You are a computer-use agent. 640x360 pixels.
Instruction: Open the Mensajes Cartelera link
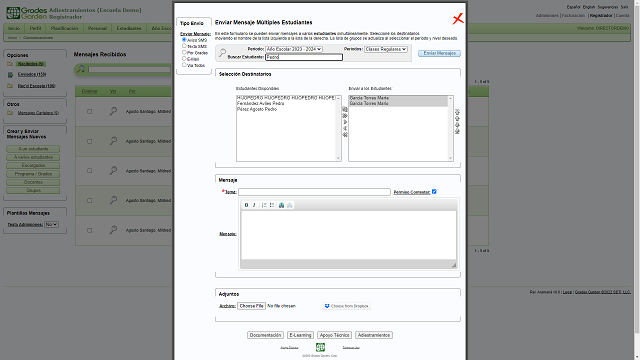coord(38,113)
